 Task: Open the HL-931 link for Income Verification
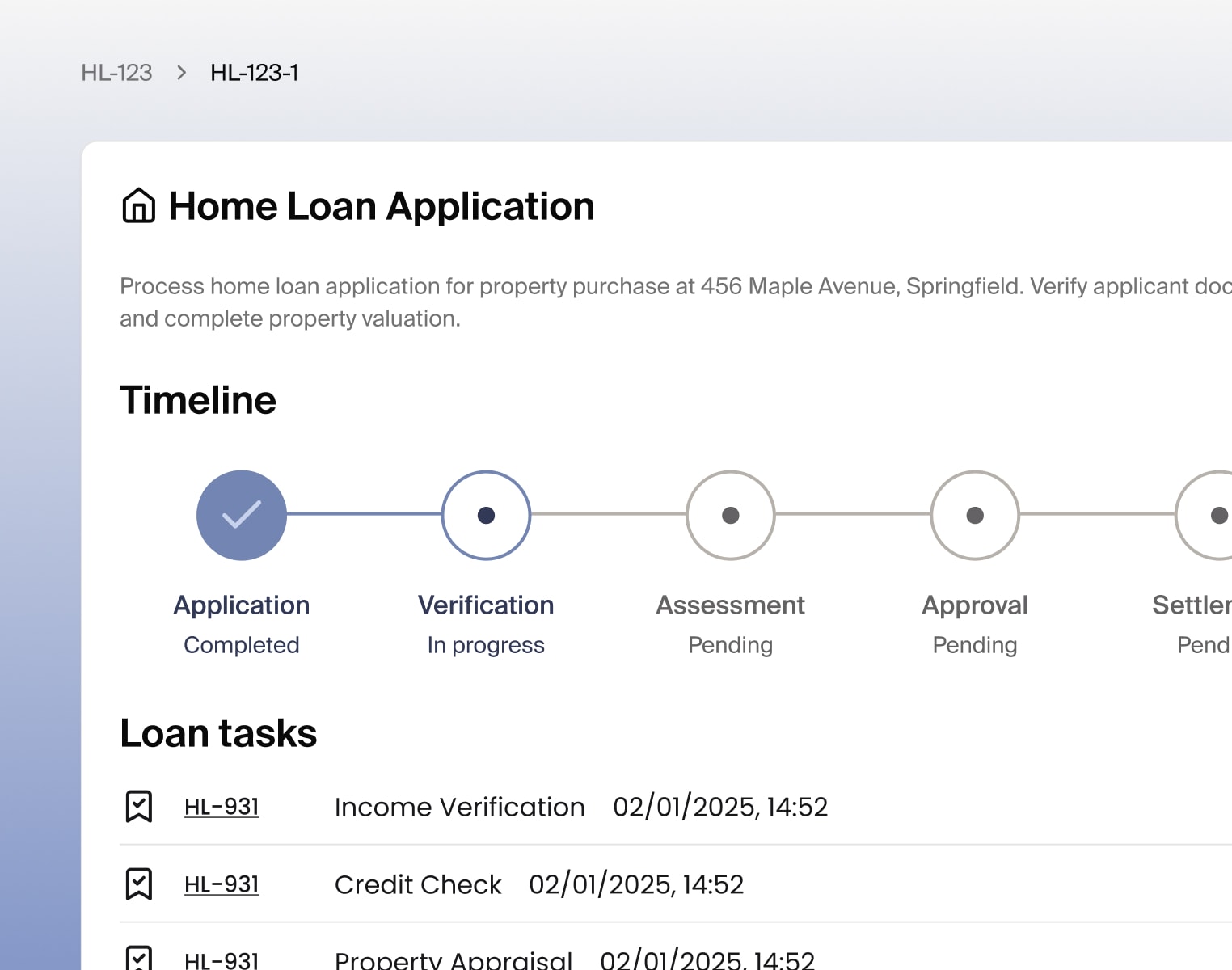click(222, 807)
